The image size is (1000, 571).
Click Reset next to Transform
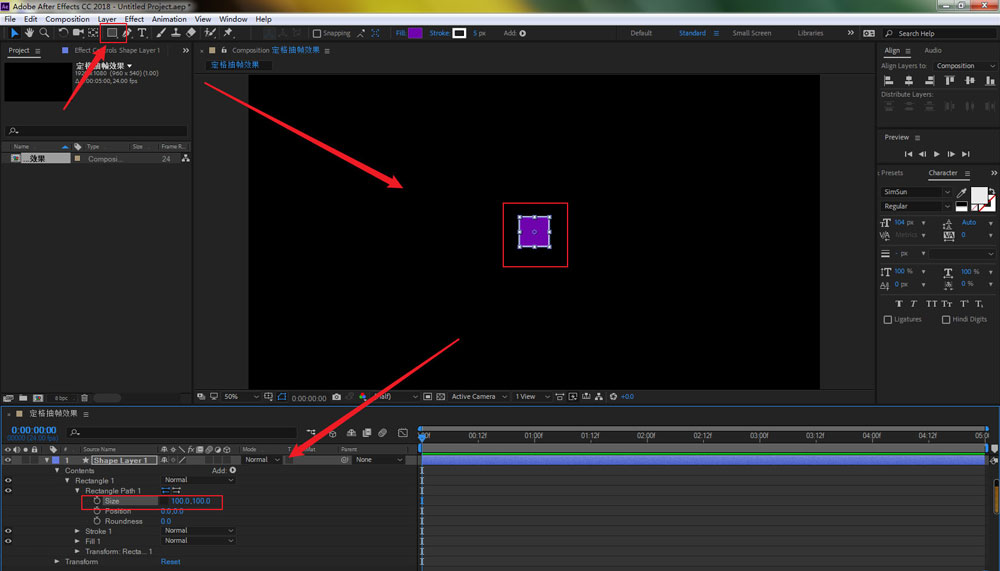tap(171, 562)
